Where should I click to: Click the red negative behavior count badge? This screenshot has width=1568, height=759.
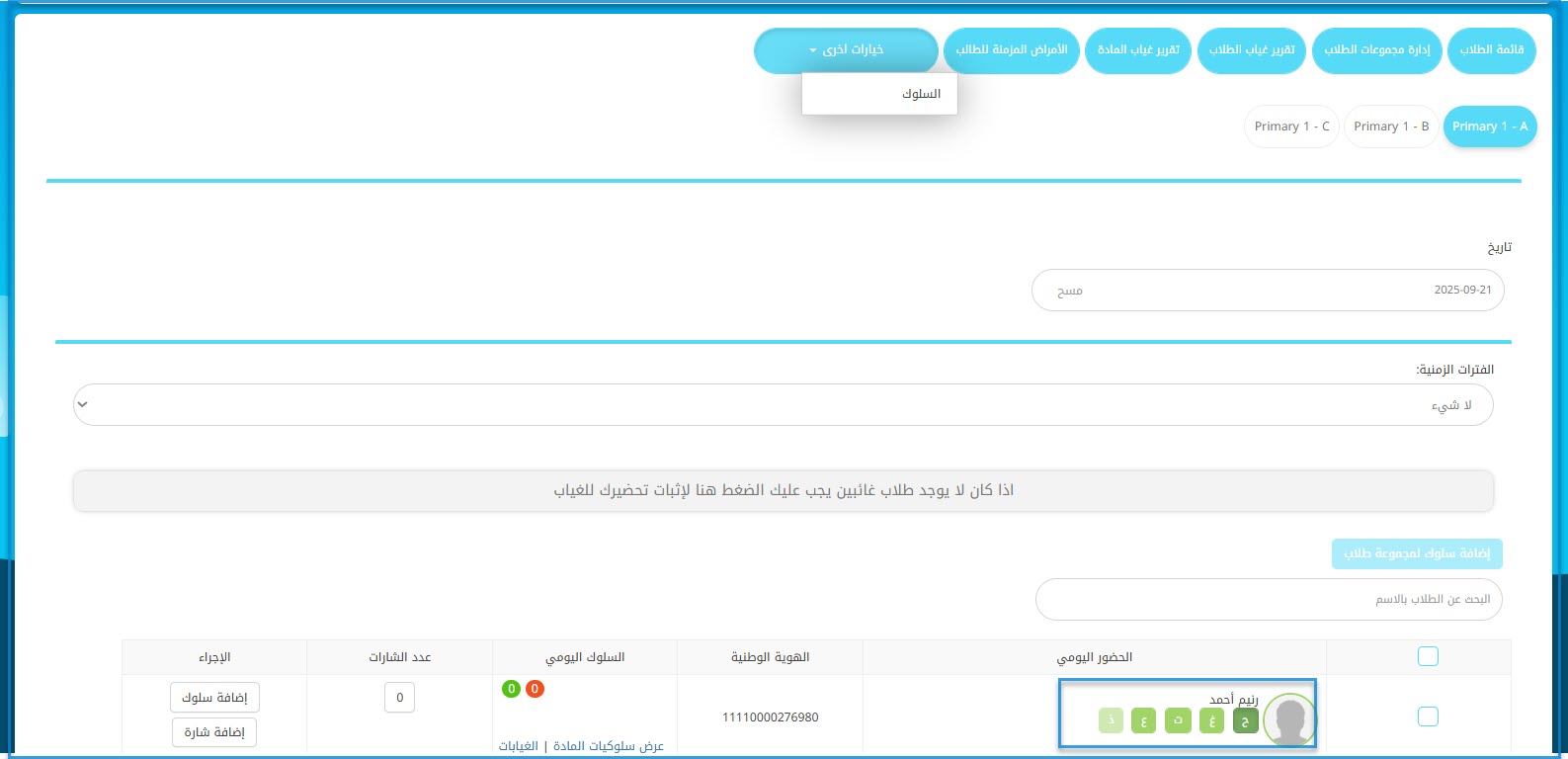535,689
